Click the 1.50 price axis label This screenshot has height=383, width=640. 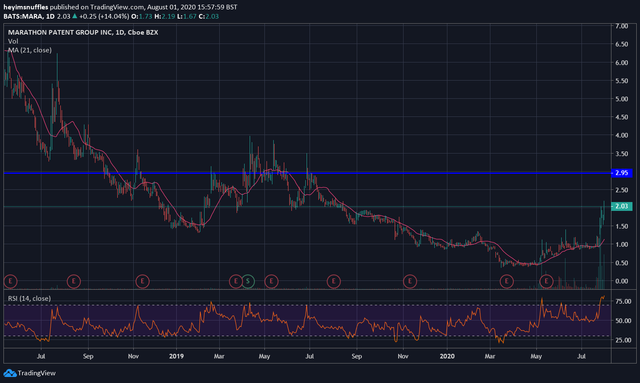[622, 226]
